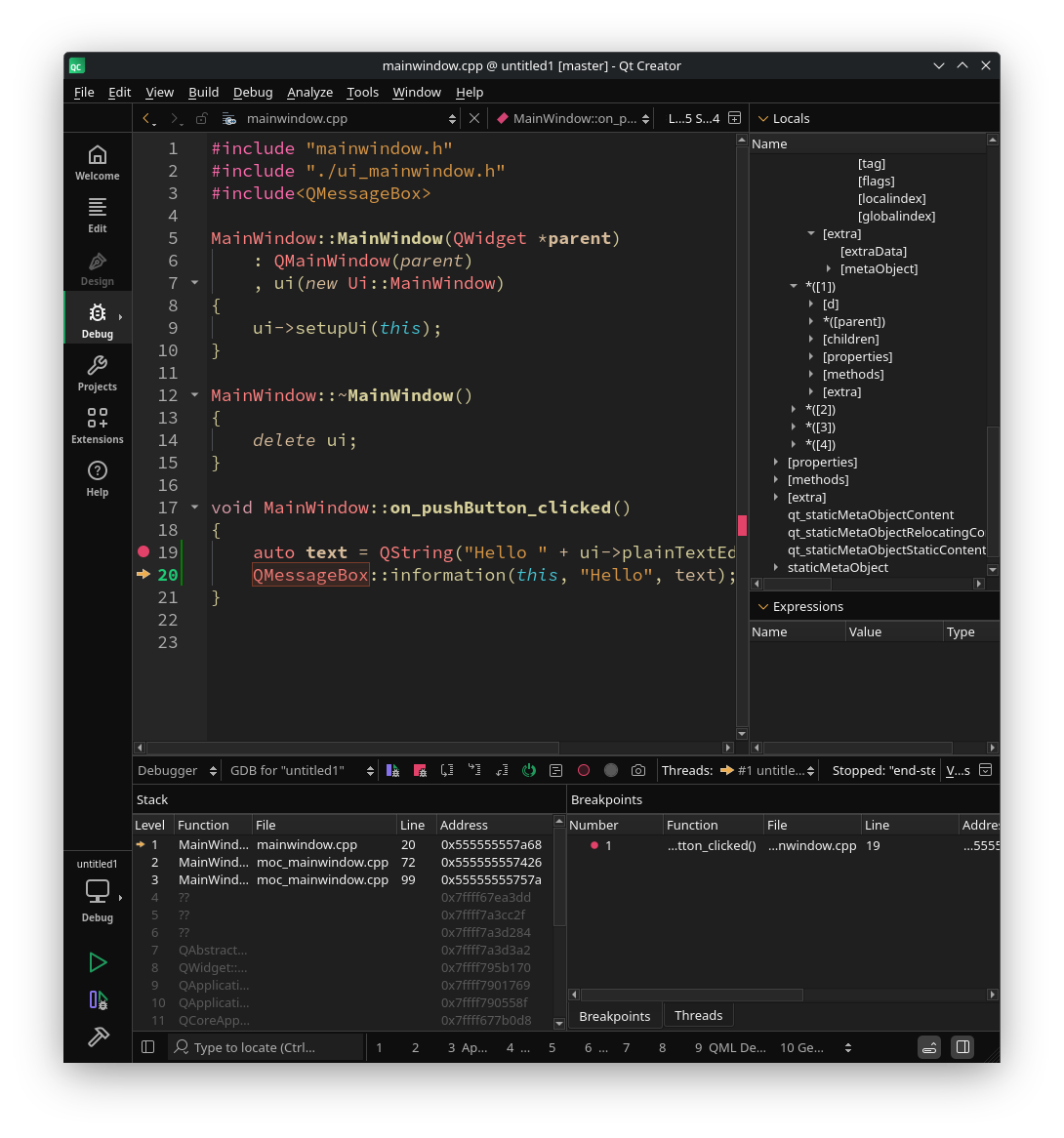Expand the [children] tree node
Viewport: 1064px width, 1138px height.
click(811, 339)
